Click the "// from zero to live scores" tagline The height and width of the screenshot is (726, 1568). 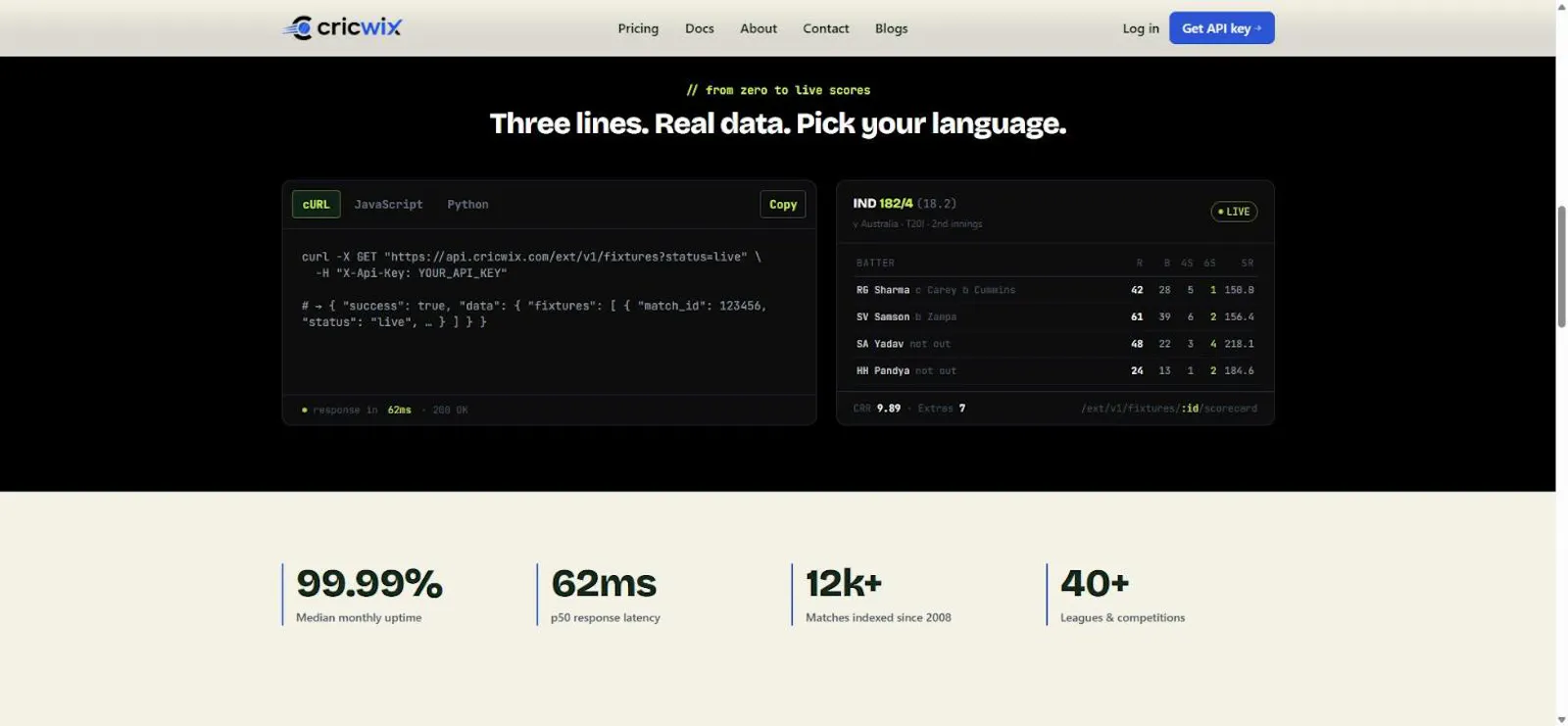tap(778, 90)
